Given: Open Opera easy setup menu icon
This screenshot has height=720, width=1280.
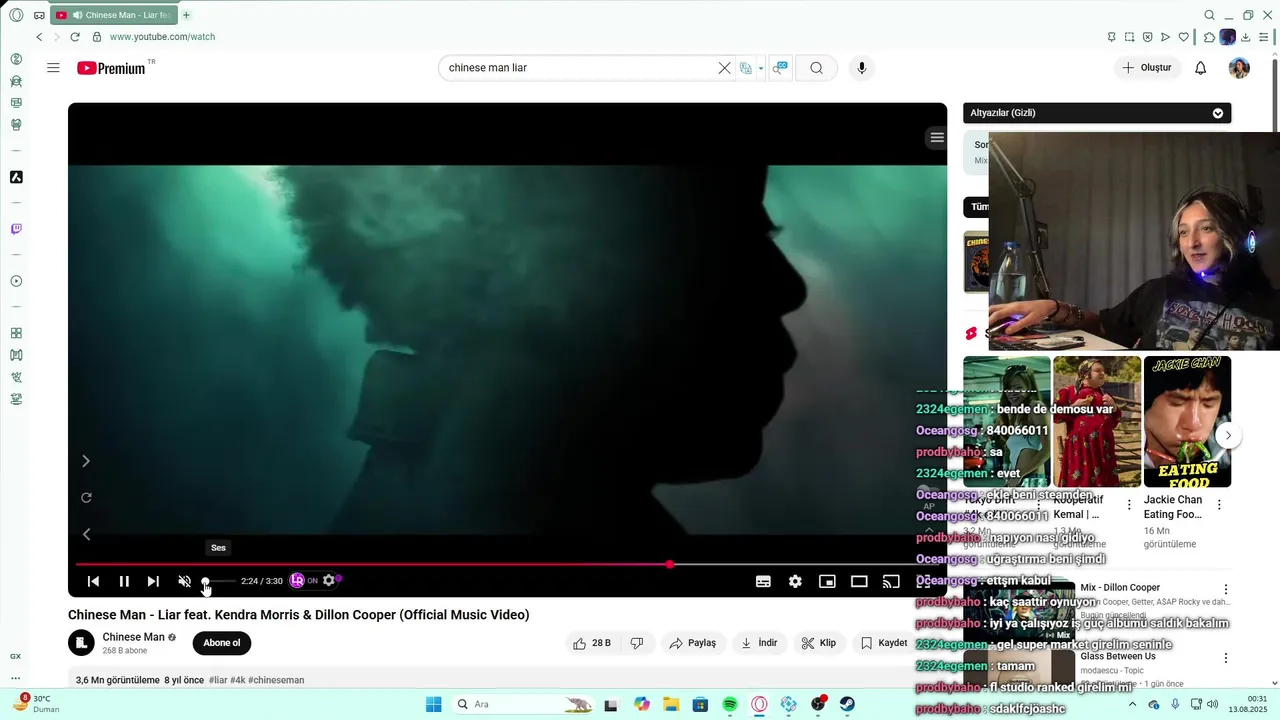Looking at the screenshot, I should [1264, 37].
